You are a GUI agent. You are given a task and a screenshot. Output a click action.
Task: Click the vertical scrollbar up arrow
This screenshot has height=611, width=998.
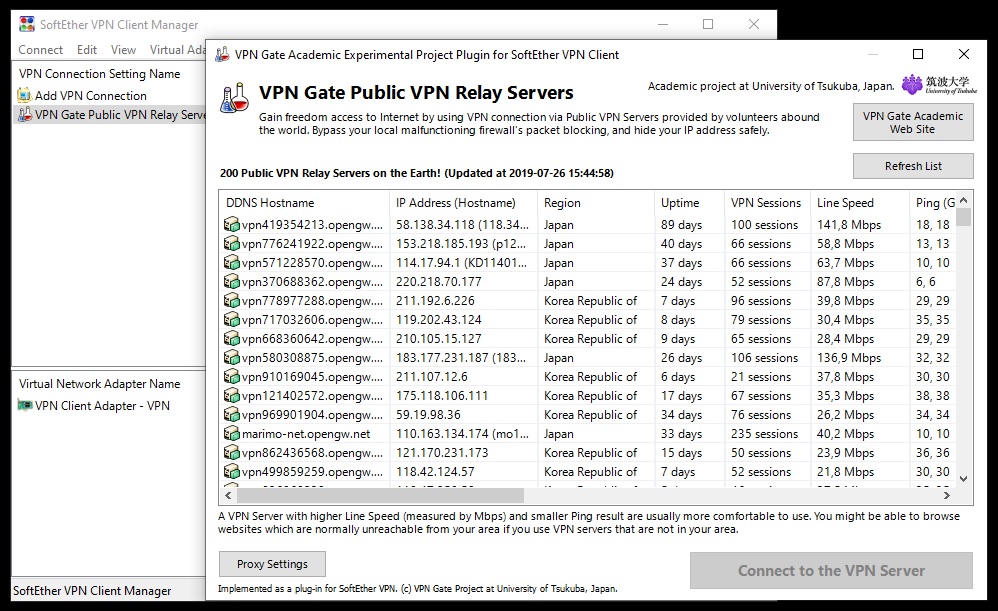964,200
